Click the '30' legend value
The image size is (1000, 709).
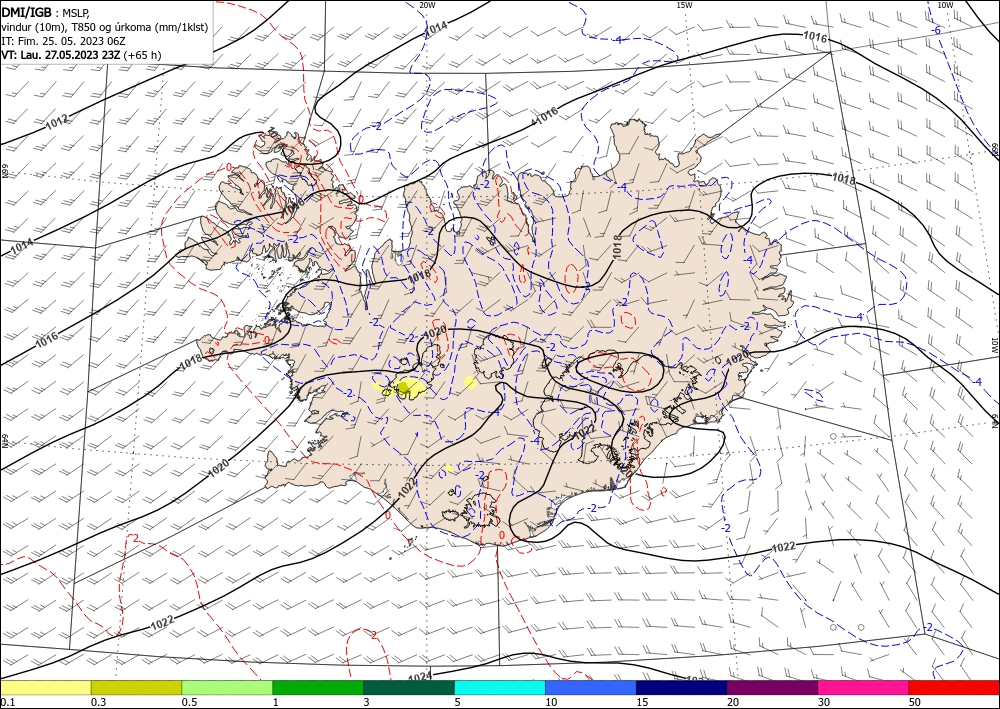(x=824, y=702)
